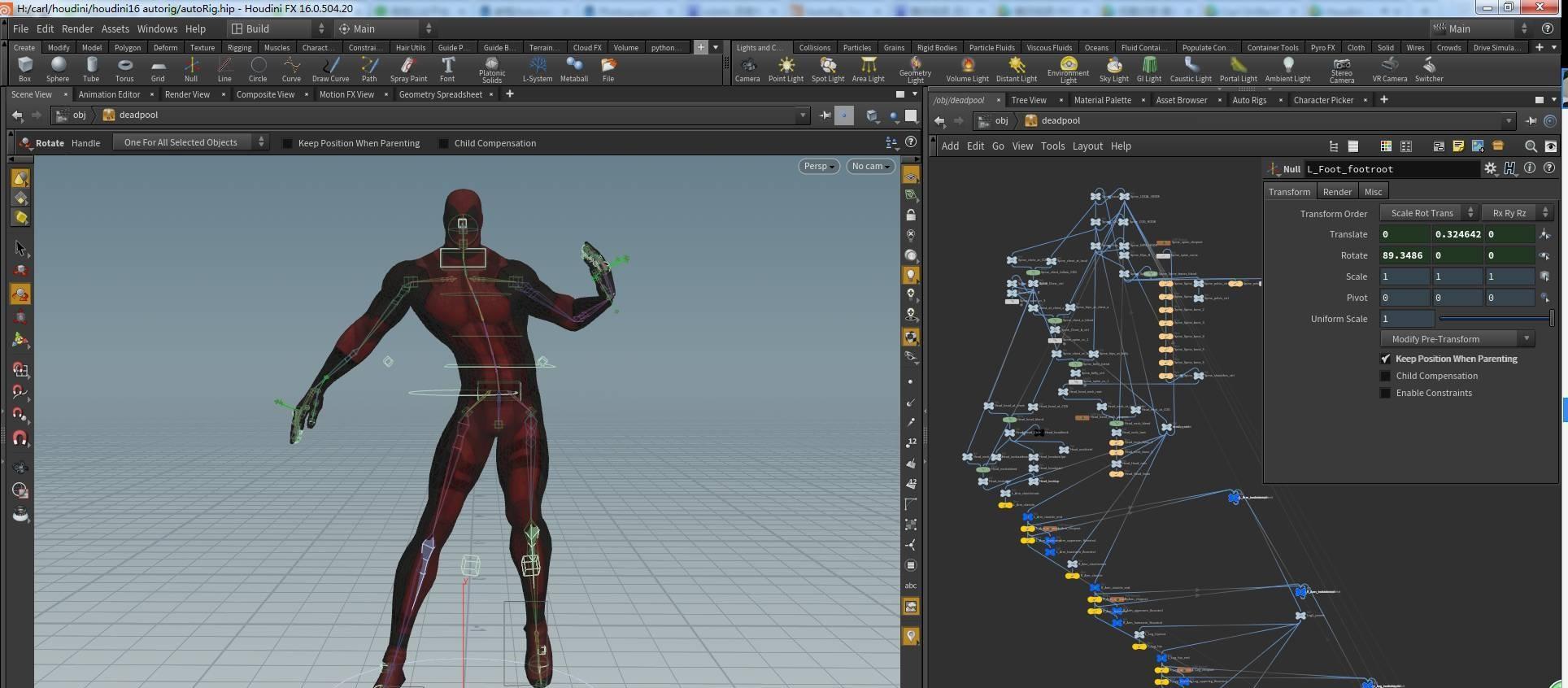Expand the Modify Pre-Transform dropdown
The width and height of the screenshot is (1568, 688).
pyautogui.click(x=1457, y=339)
